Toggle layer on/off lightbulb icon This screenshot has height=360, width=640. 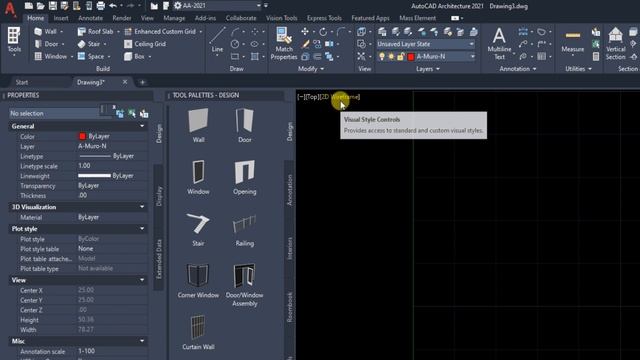pyautogui.click(x=382, y=56)
